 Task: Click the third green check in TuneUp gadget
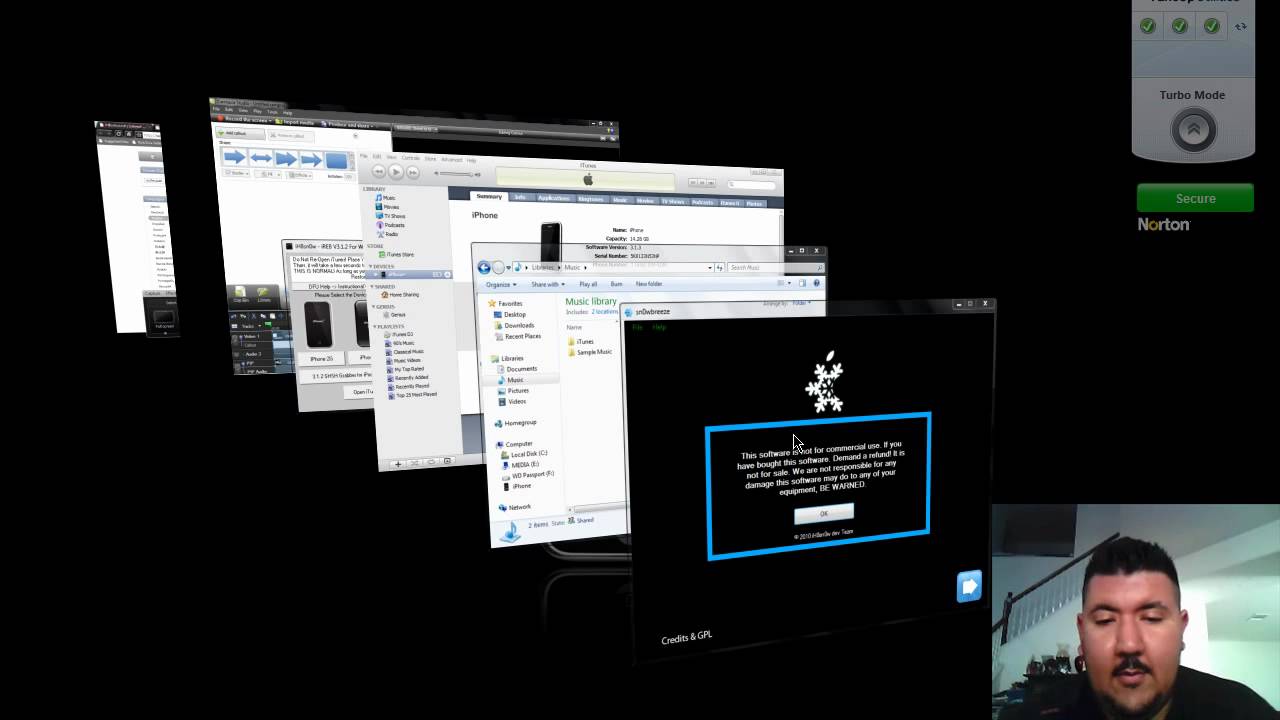click(x=1212, y=26)
